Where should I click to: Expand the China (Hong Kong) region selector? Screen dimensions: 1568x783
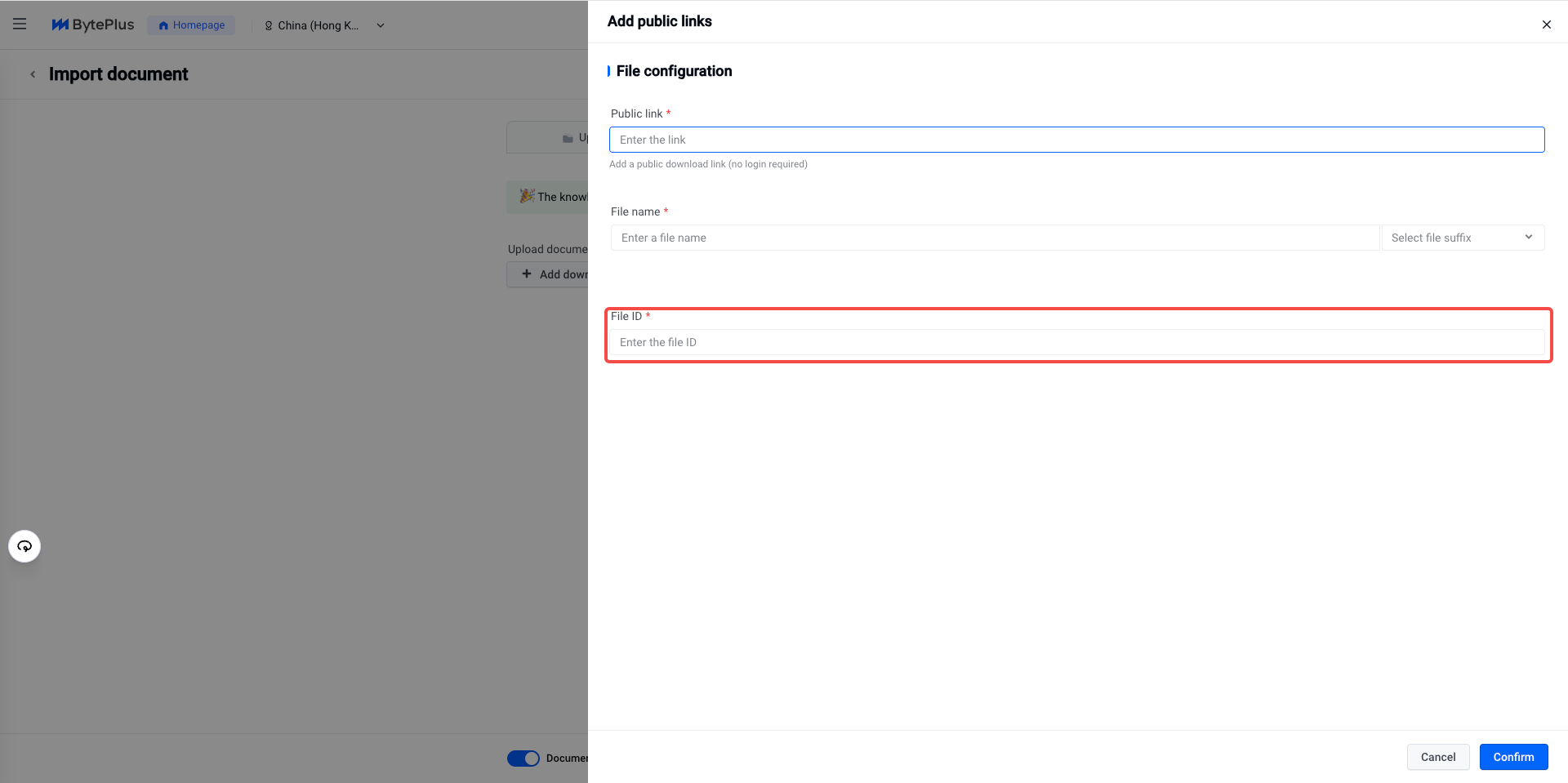pyautogui.click(x=318, y=25)
